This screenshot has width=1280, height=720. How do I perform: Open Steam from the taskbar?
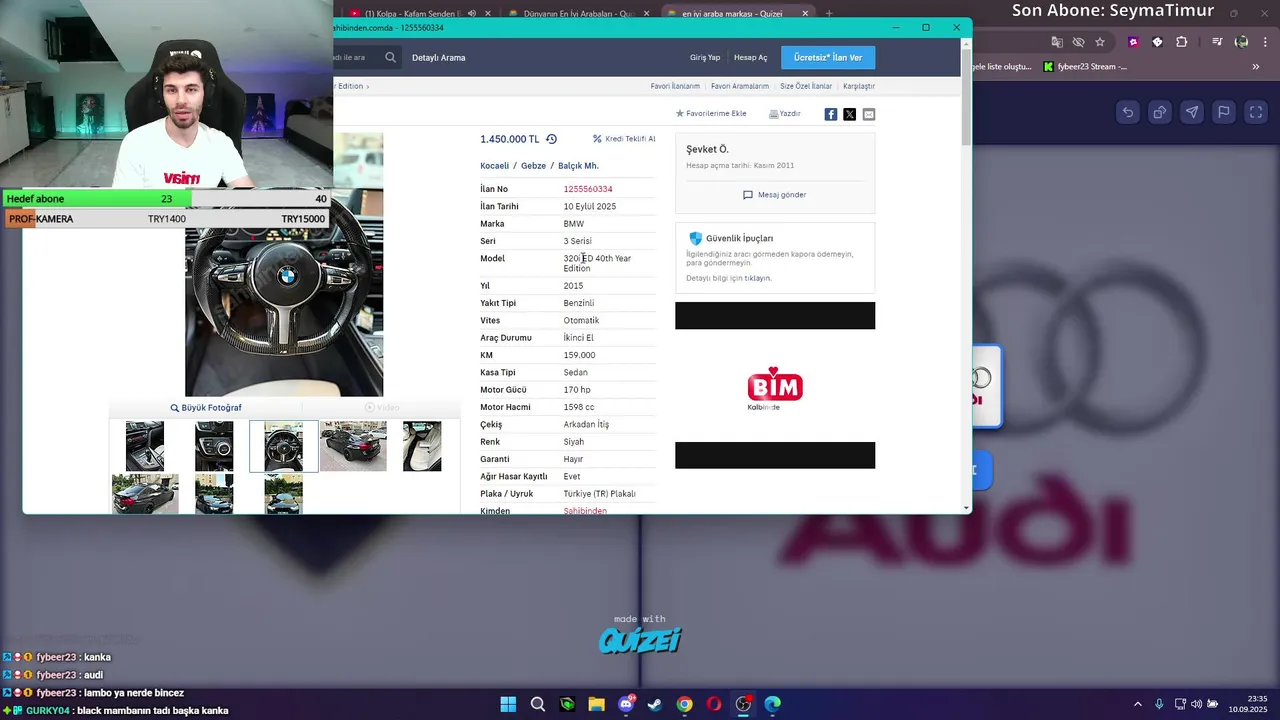655,704
